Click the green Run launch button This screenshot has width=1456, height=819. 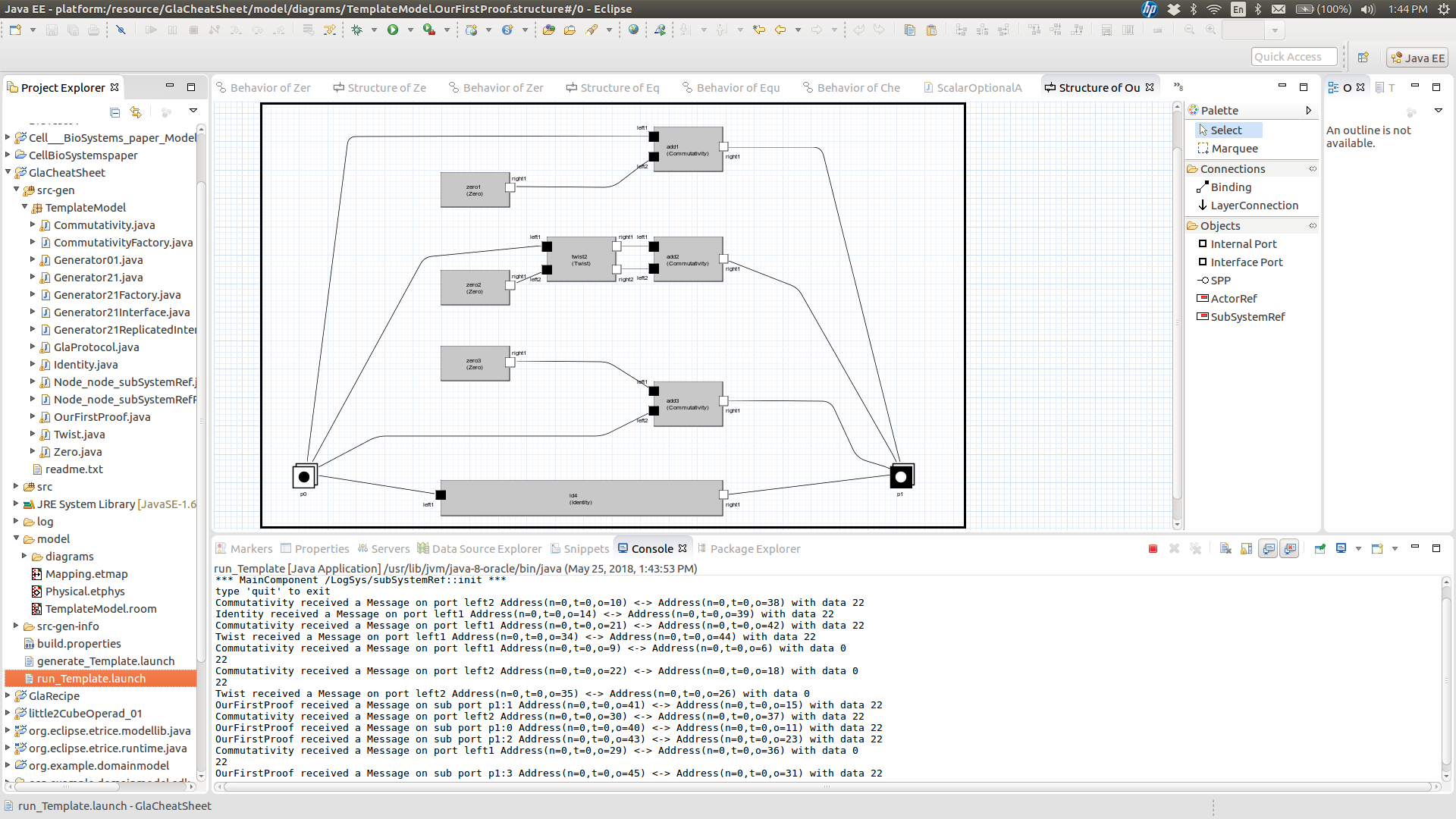click(x=393, y=30)
